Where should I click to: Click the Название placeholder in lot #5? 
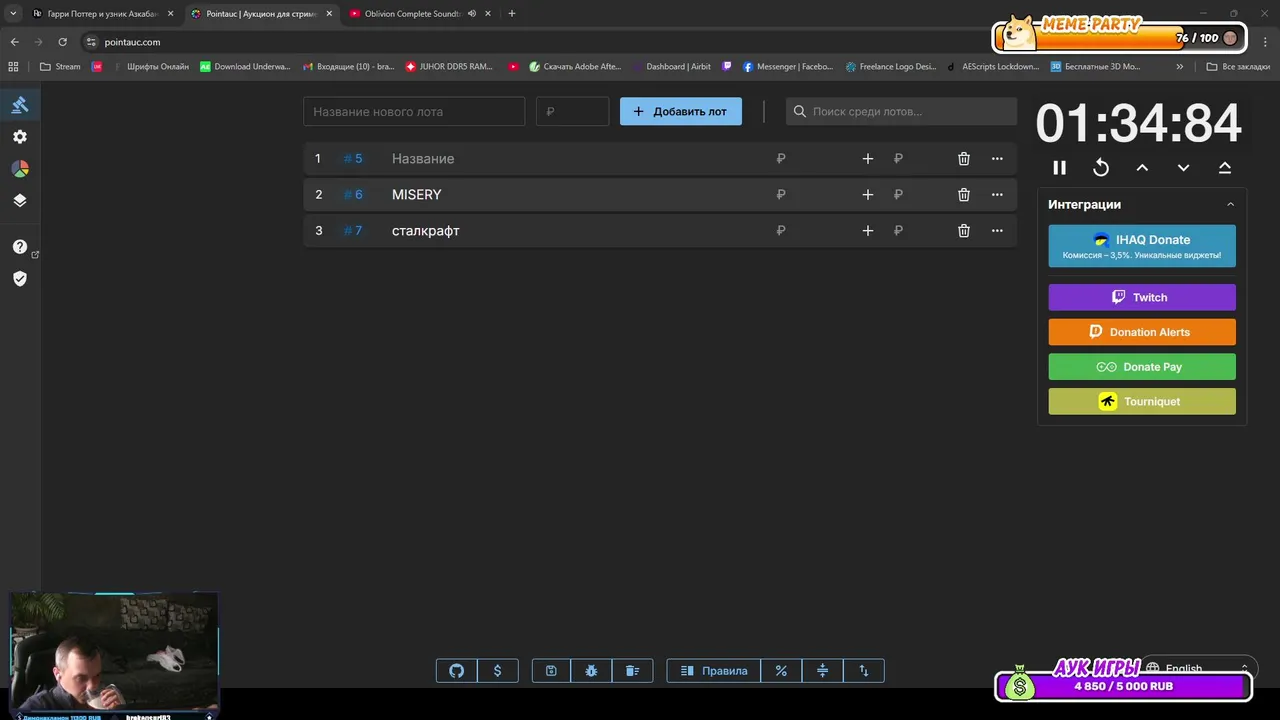tap(423, 159)
